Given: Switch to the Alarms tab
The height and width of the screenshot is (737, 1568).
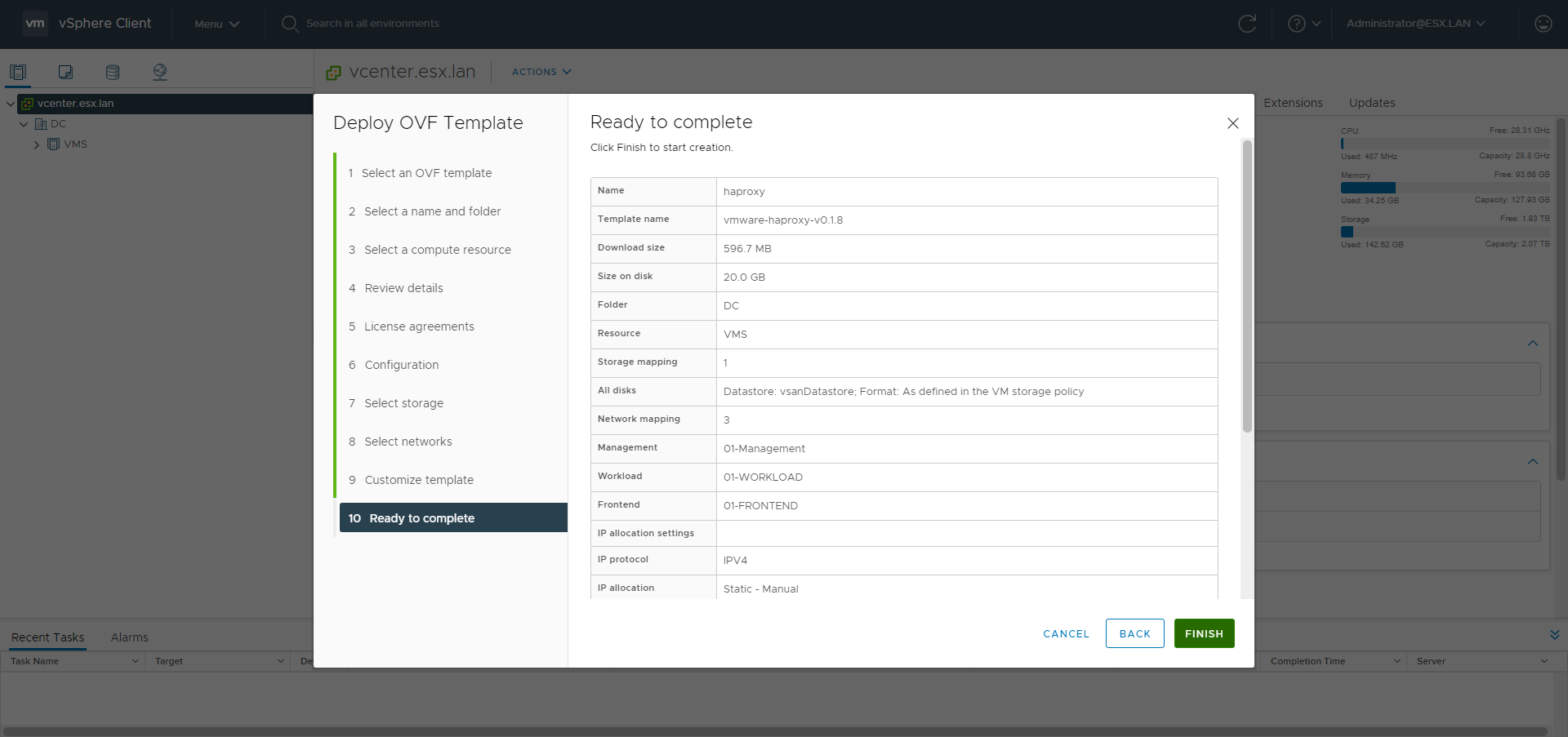Looking at the screenshot, I should click(x=129, y=637).
